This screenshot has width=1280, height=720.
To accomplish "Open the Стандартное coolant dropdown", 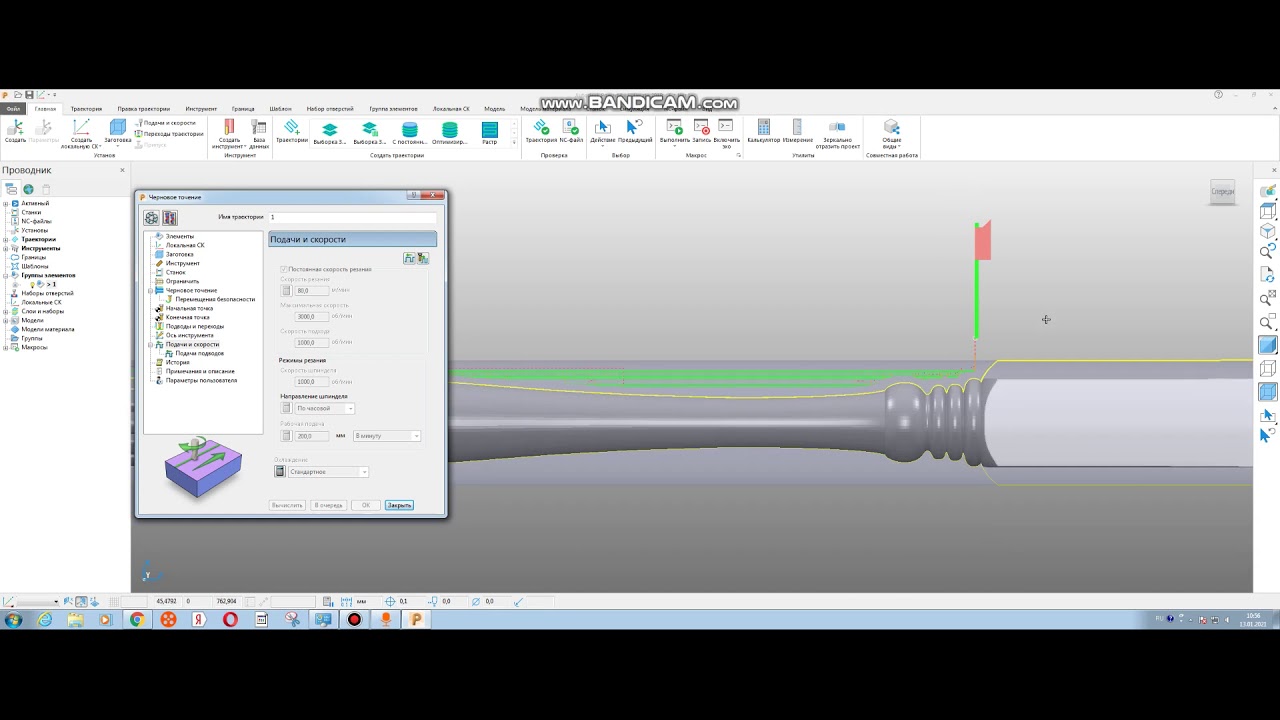I will click(x=328, y=471).
